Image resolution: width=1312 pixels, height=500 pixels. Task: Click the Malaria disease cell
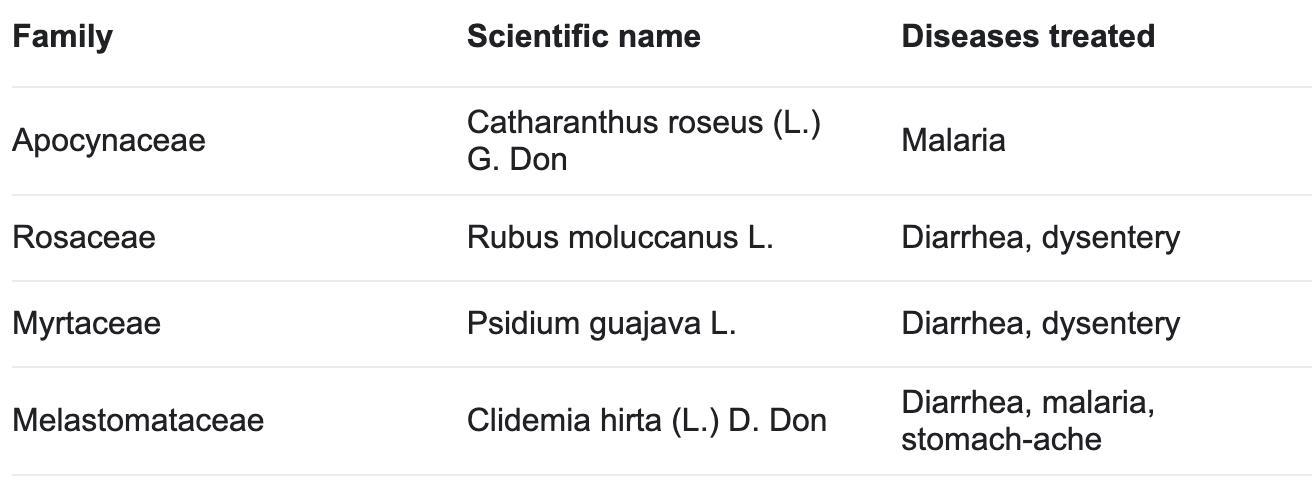[x=953, y=141]
